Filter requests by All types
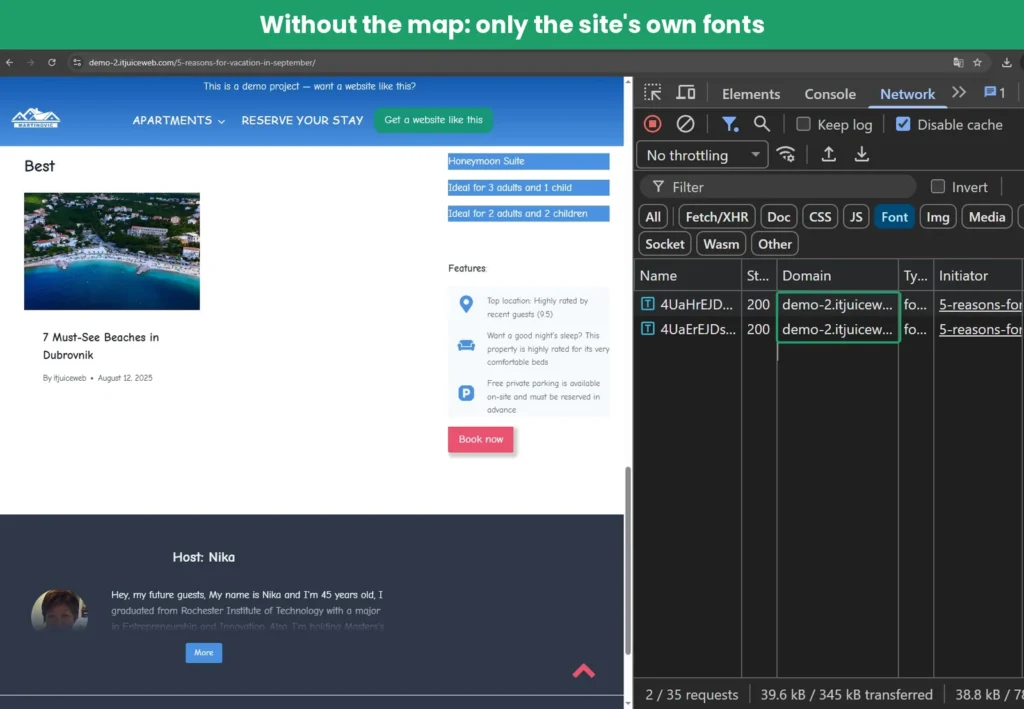The width and height of the screenshot is (1024, 709). tap(653, 217)
